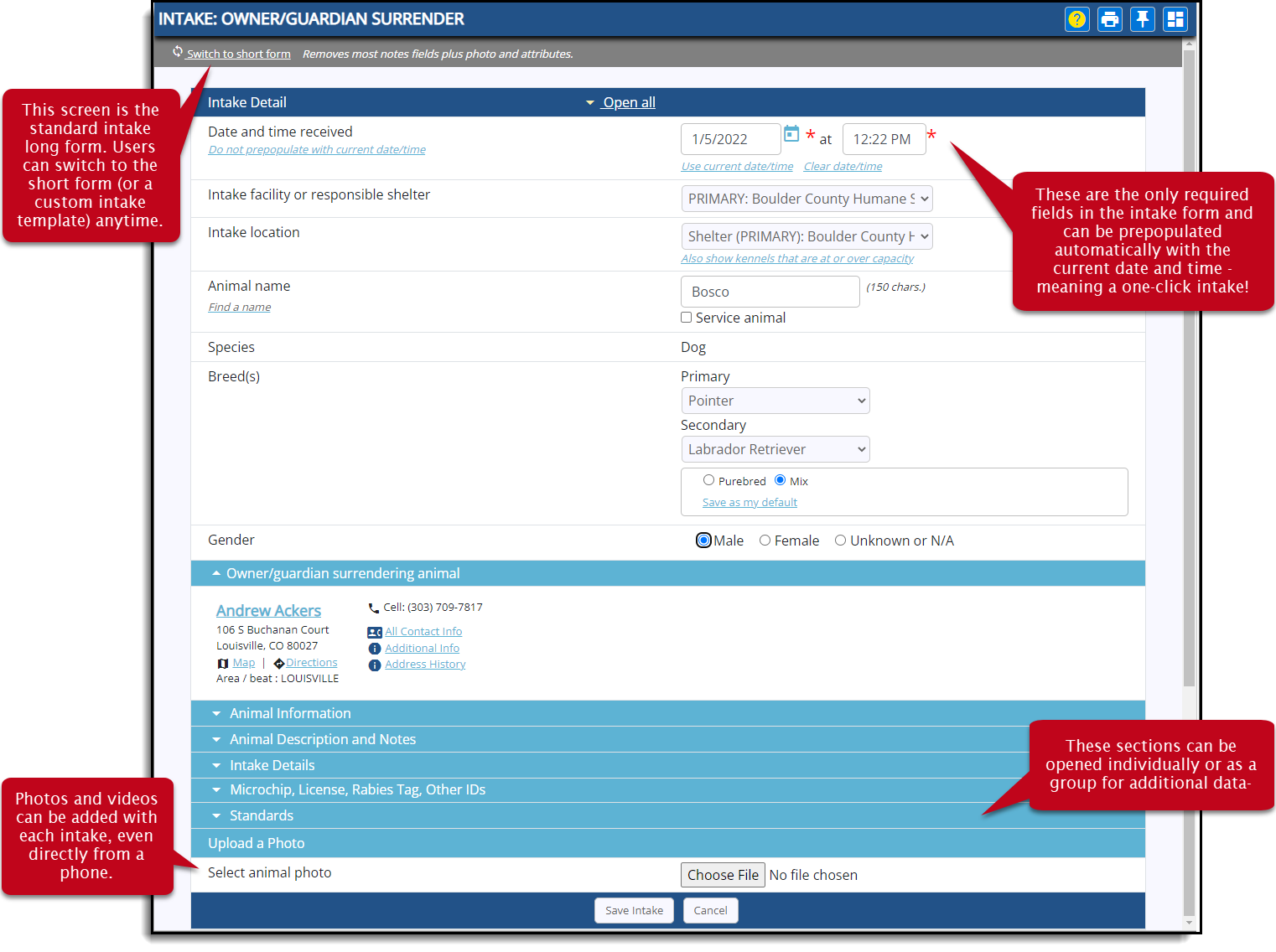This screenshot has height=952, width=1276.
Task: Click Clear date/time link
Action: [843, 167]
